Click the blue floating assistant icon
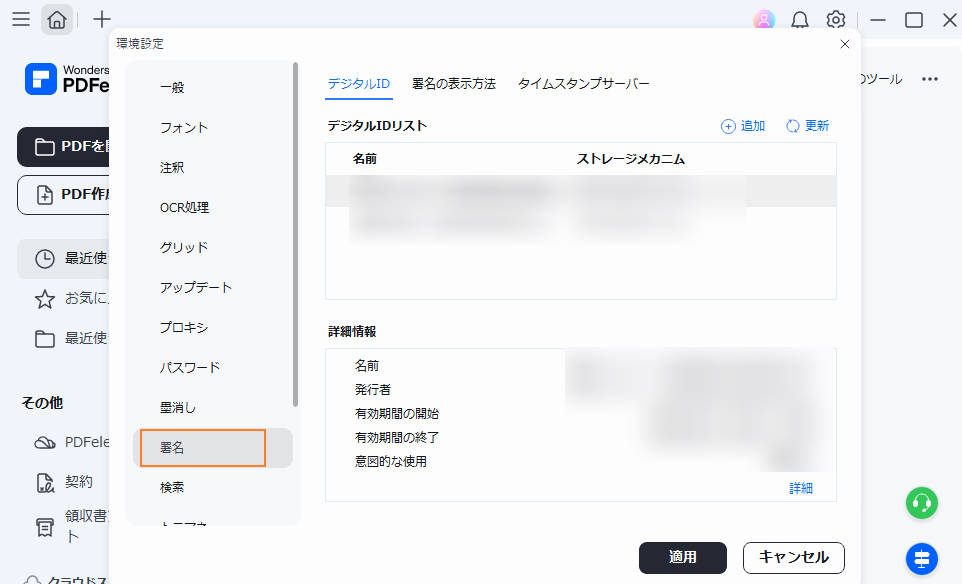Image resolution: width=962 pixels, height=584 pixels. click(x=921, y=557)
